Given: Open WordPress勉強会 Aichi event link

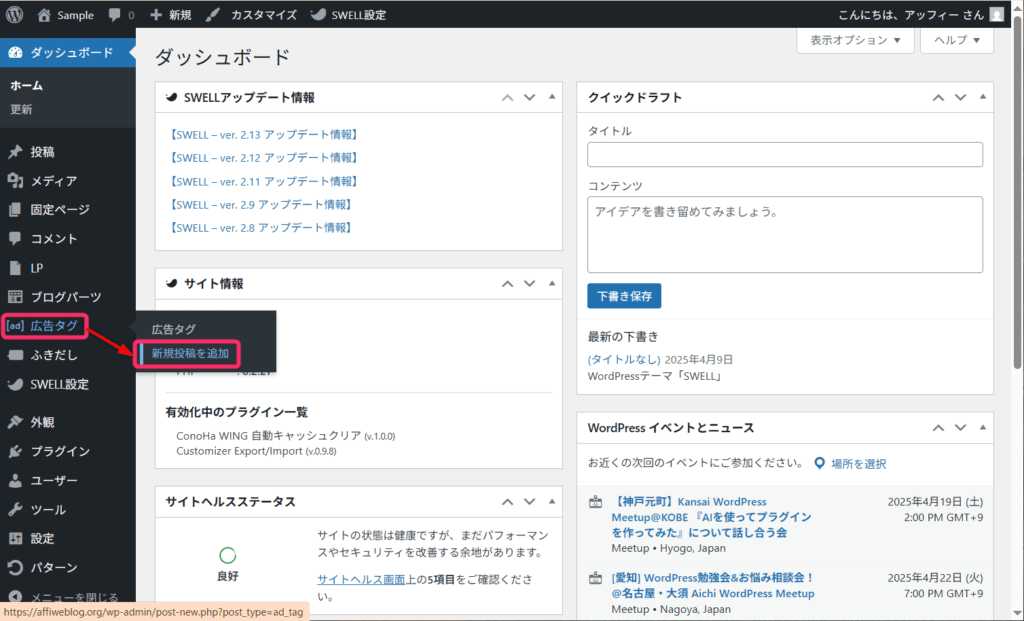Looking at the screenshot, I should [712, 586].
